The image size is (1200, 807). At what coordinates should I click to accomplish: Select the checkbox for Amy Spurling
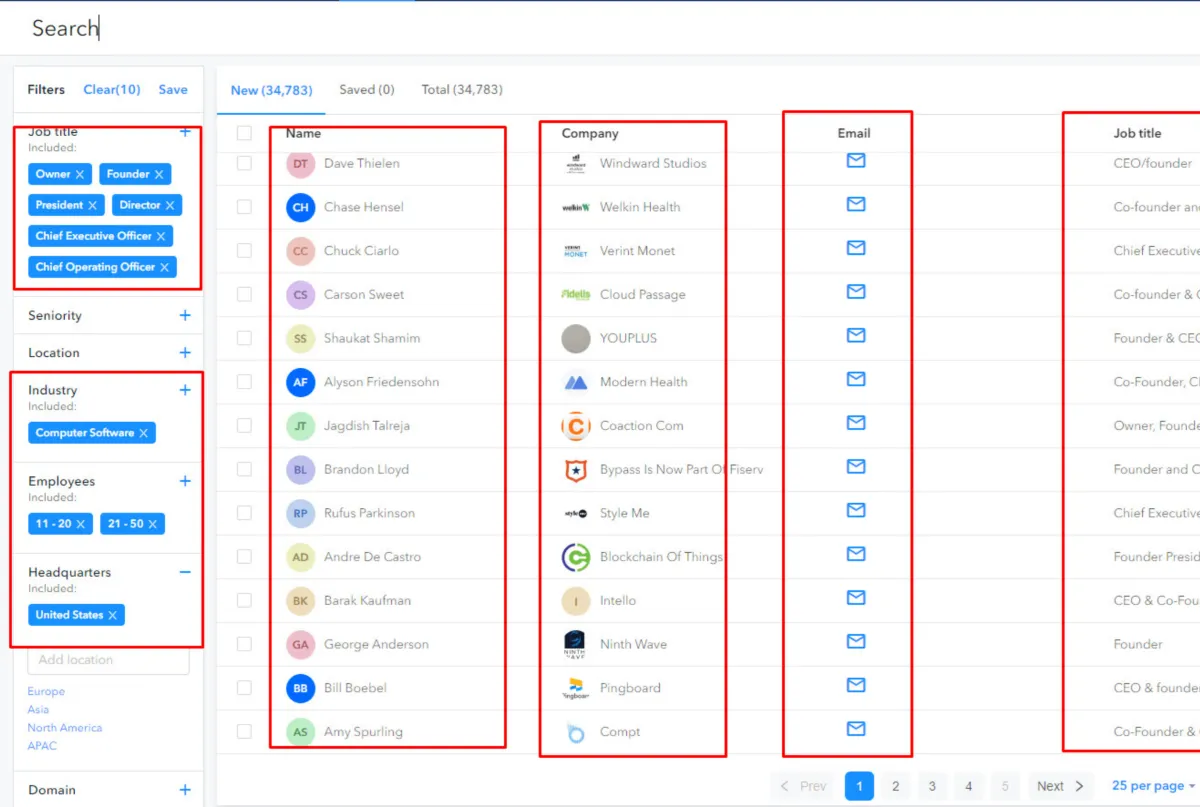point(244,732)
